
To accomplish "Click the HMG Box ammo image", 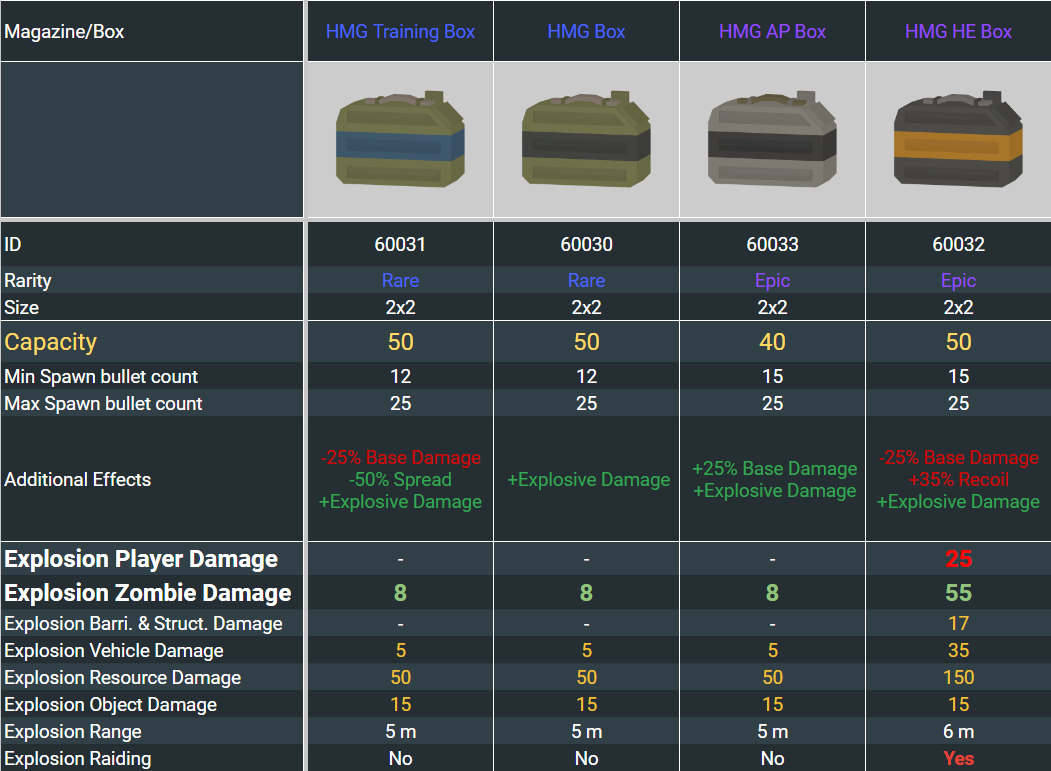I will point(586,139).
